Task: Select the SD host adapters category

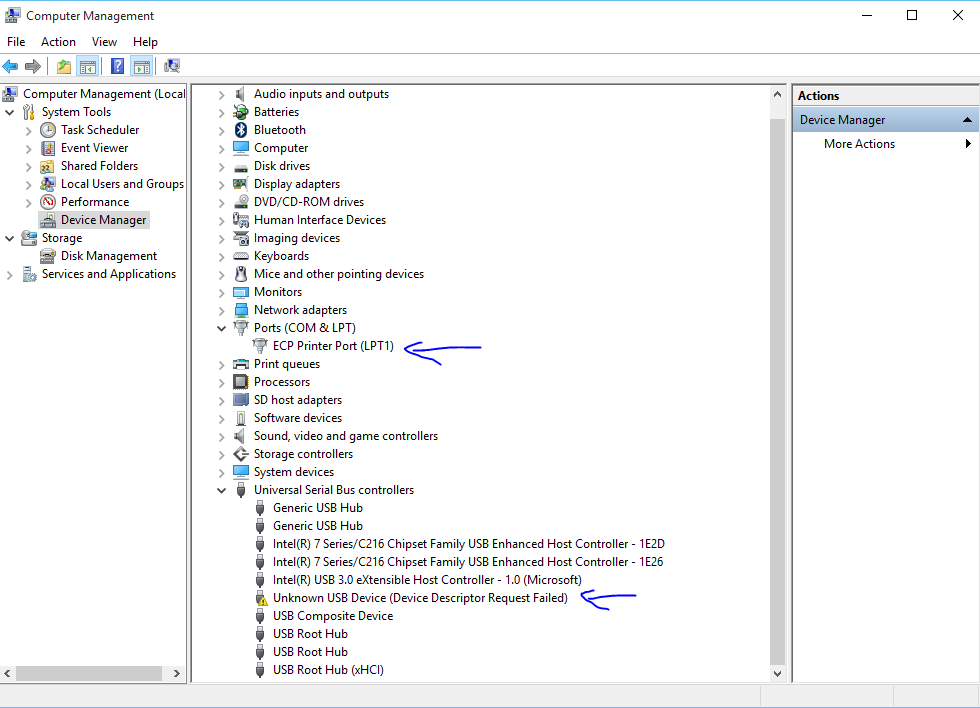Action: tap(298, 400)
